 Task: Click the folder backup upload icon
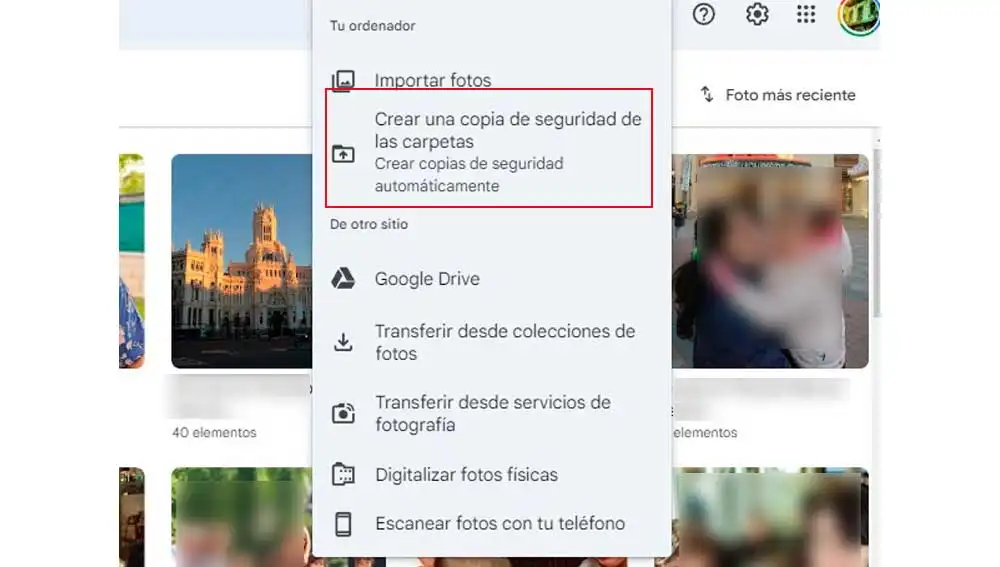343,153
